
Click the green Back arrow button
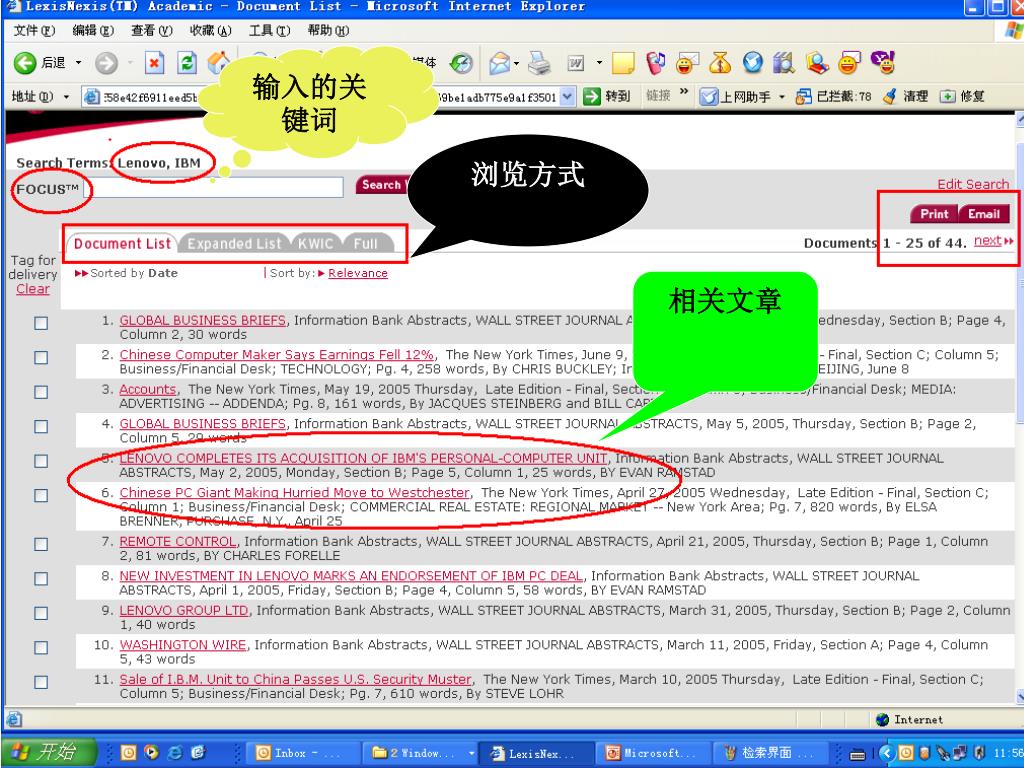coord(25,63)
